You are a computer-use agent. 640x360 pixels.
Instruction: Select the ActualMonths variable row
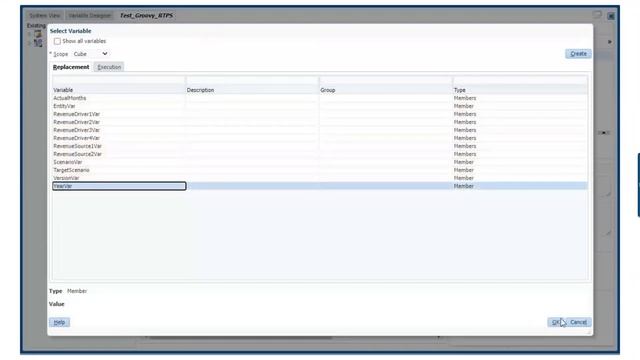pos(320,98)
